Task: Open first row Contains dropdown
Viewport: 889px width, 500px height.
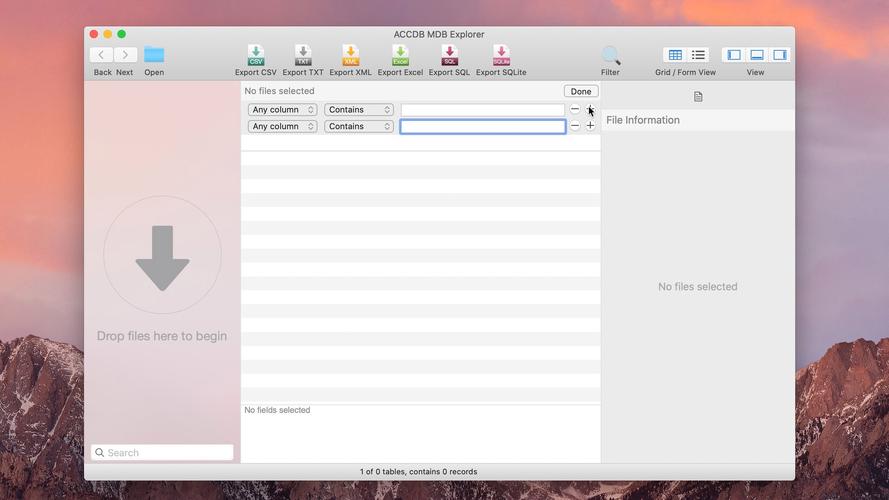Action: [359, 109]
